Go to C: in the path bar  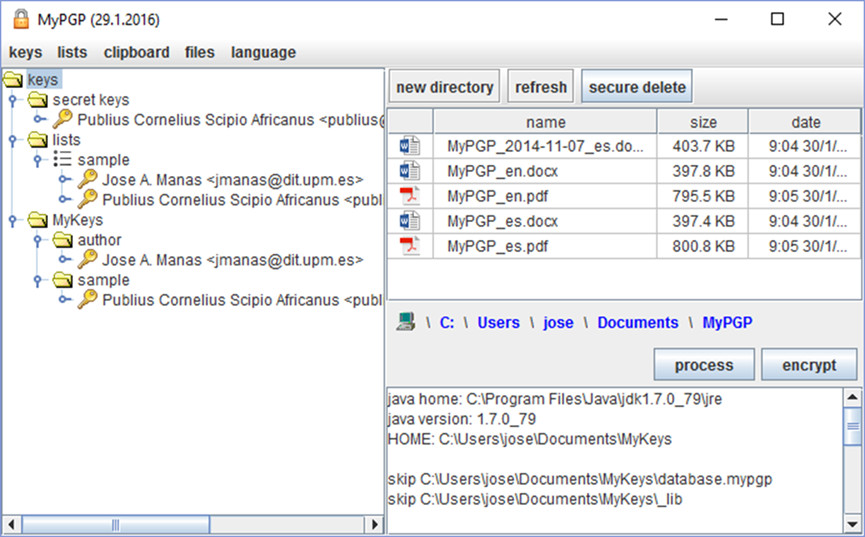[447, 322]
